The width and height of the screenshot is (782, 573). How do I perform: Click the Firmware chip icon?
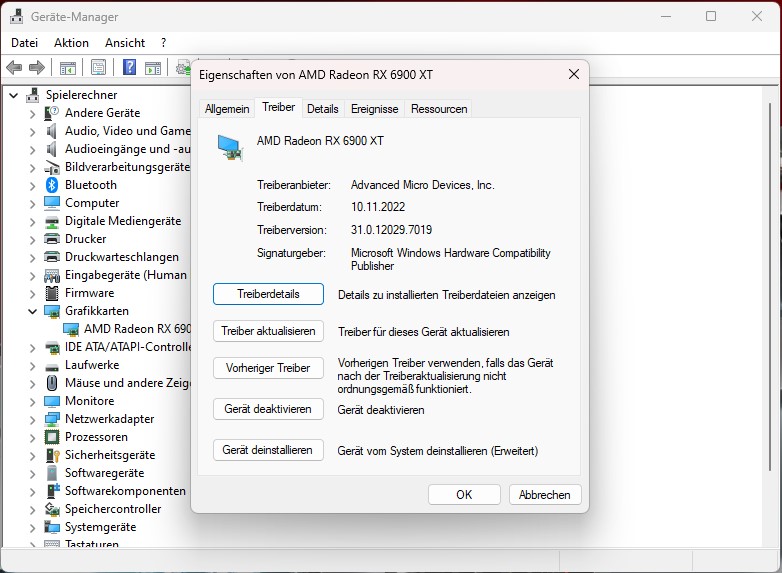pyautogui.click(x=52, y=293)
